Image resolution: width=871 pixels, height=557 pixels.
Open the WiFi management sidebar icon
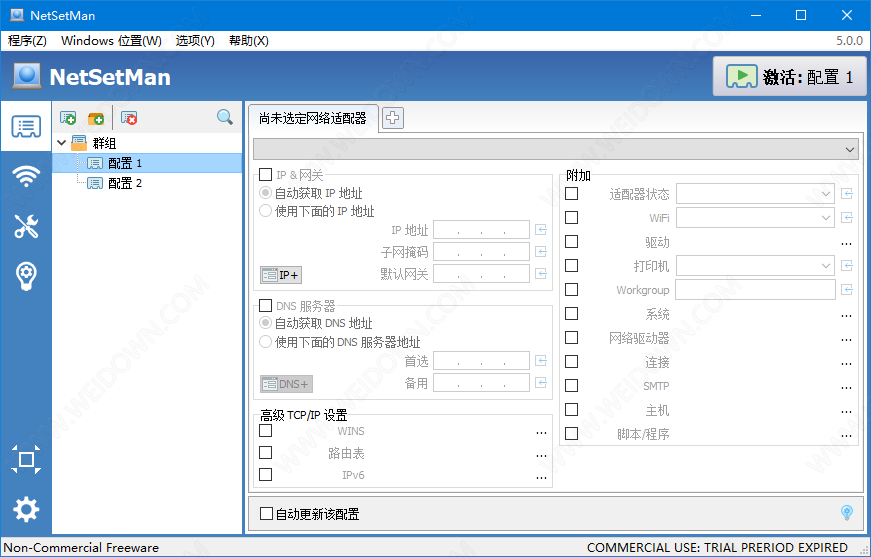26,176
